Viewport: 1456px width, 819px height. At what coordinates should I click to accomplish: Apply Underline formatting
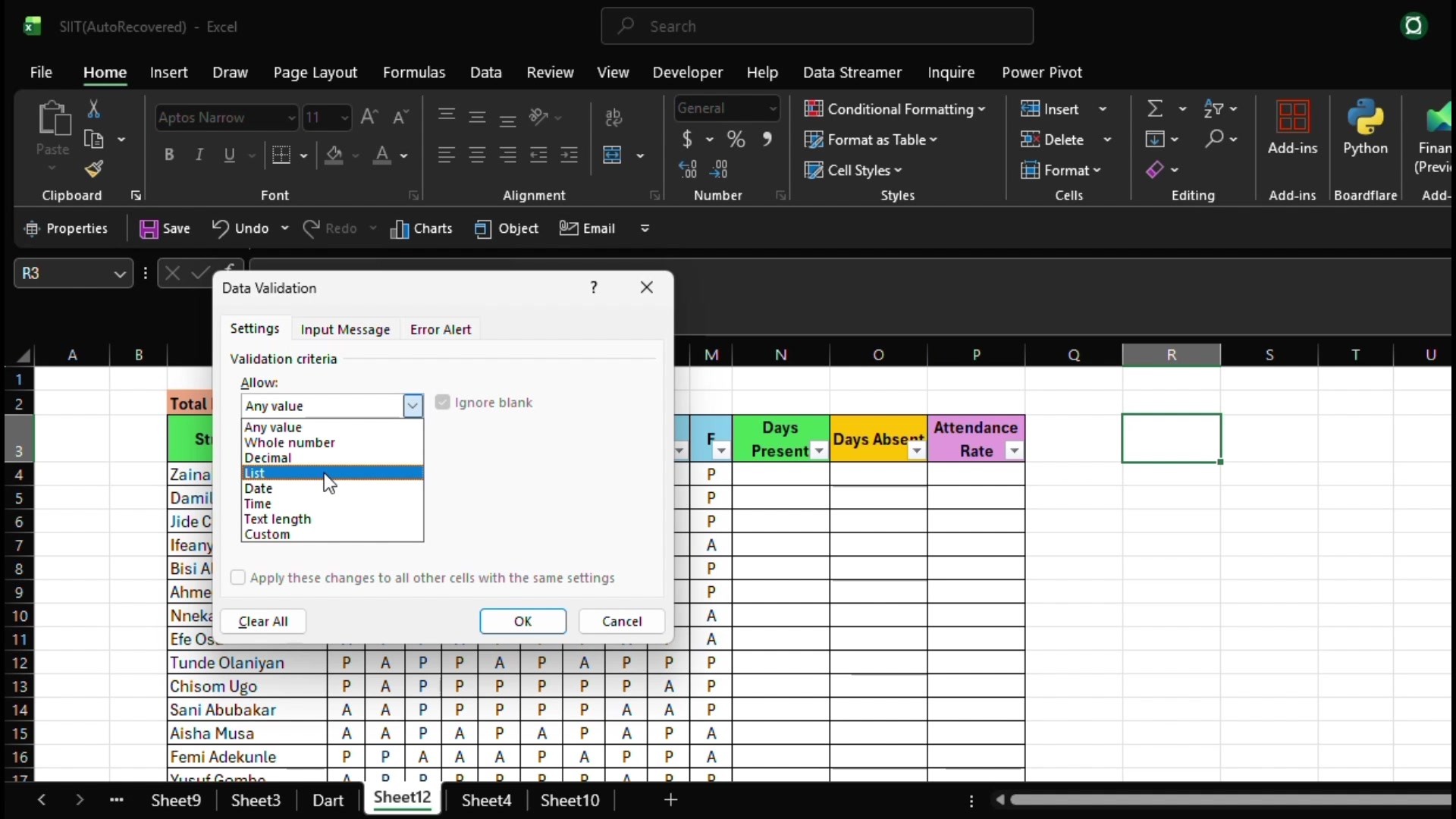pos(230,155)
